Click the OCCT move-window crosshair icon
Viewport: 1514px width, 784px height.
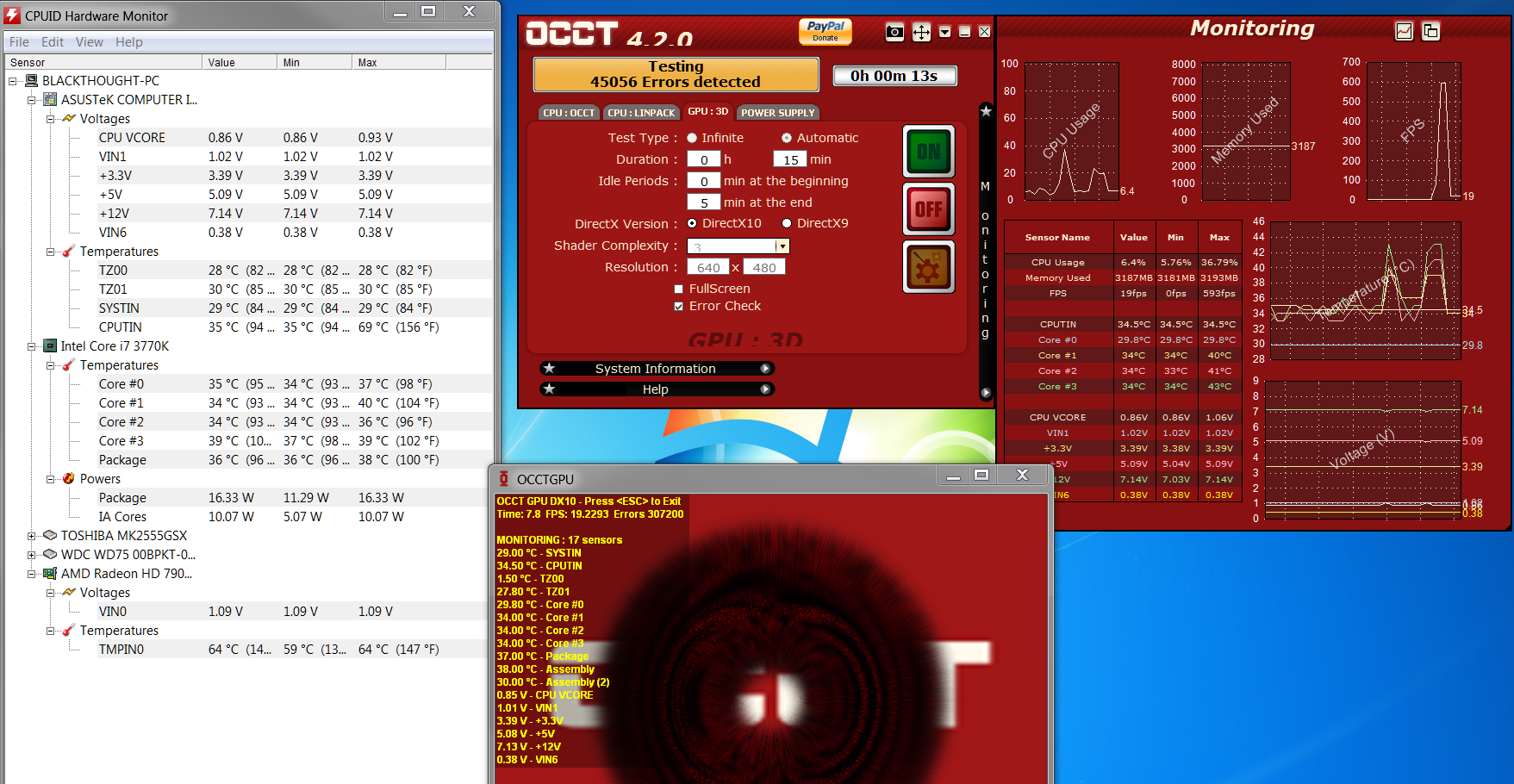[x=921, y=32]
